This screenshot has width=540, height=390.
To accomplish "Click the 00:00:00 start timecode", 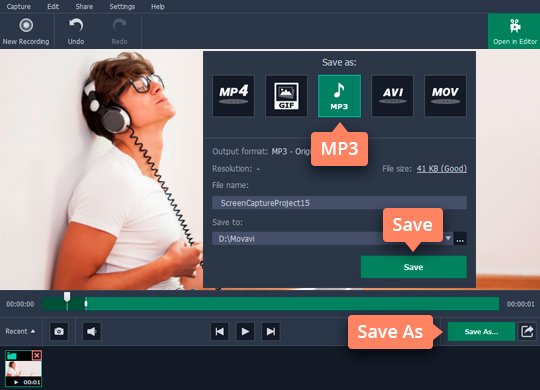I will [x=20, y=304].
